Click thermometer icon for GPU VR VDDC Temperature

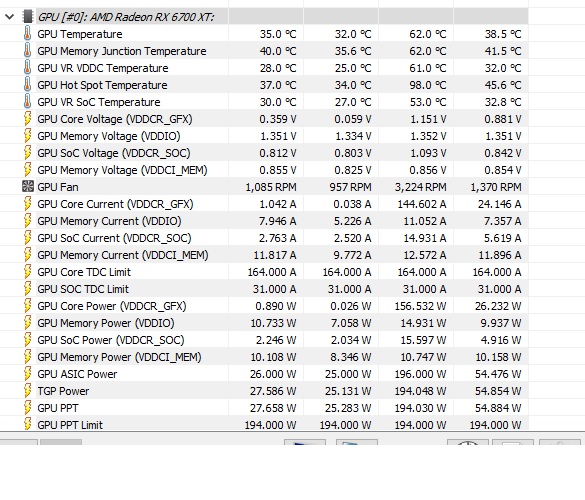[27, 68]
